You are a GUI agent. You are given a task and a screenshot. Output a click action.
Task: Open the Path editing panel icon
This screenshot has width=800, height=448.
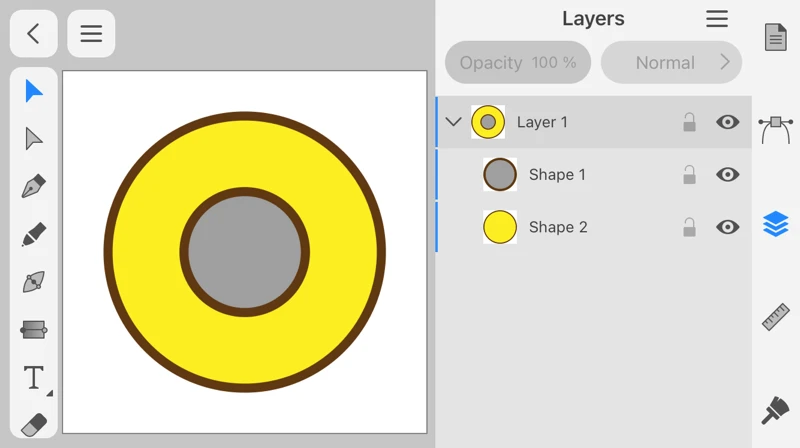pos(776,128)
